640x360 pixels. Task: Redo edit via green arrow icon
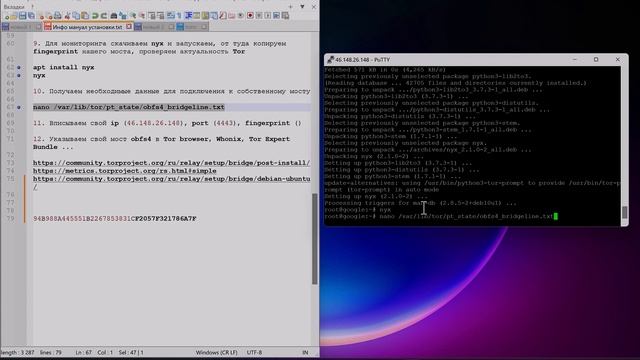tap(104, 16)
